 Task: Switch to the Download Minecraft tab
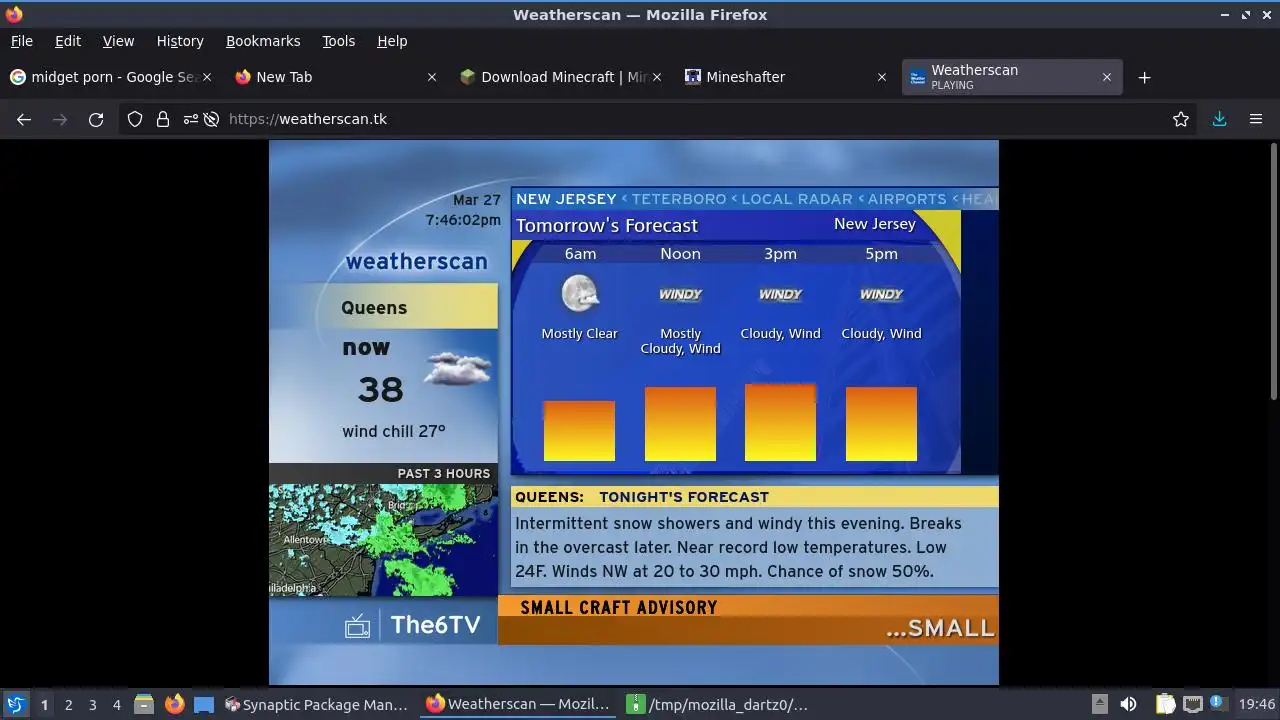560,77
